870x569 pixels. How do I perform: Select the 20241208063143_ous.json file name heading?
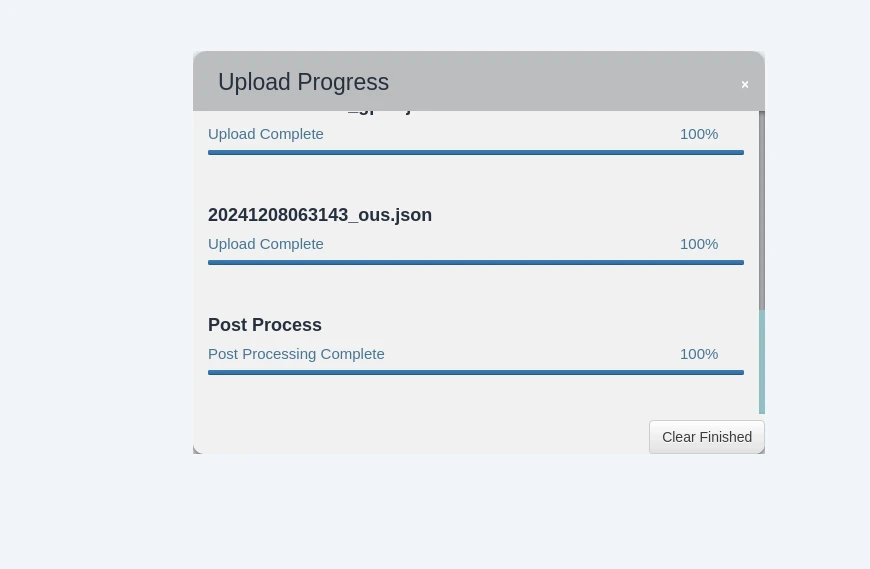tap(320, 215)
